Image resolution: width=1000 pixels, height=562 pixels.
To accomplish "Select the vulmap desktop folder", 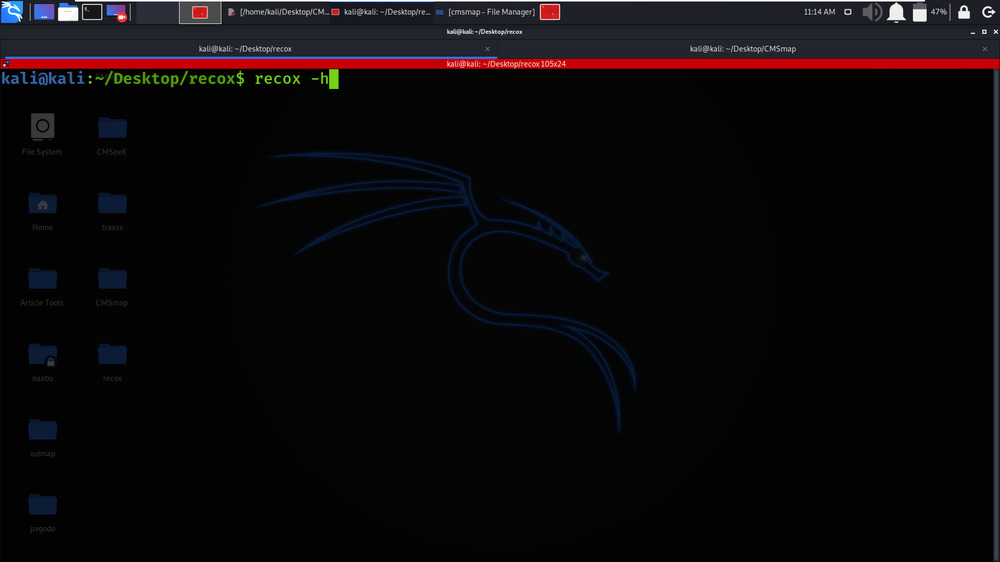I will (x=42, y=437).
